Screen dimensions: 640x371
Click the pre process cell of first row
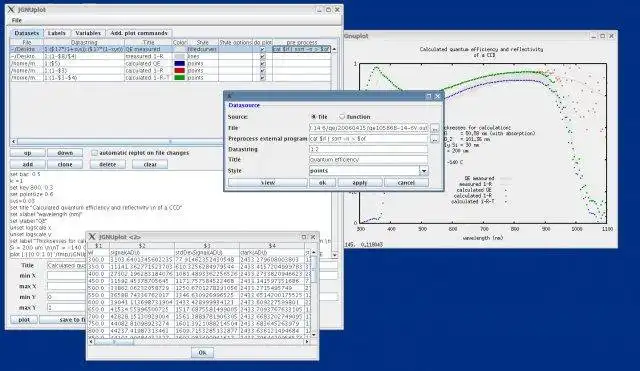pos(301,49)
